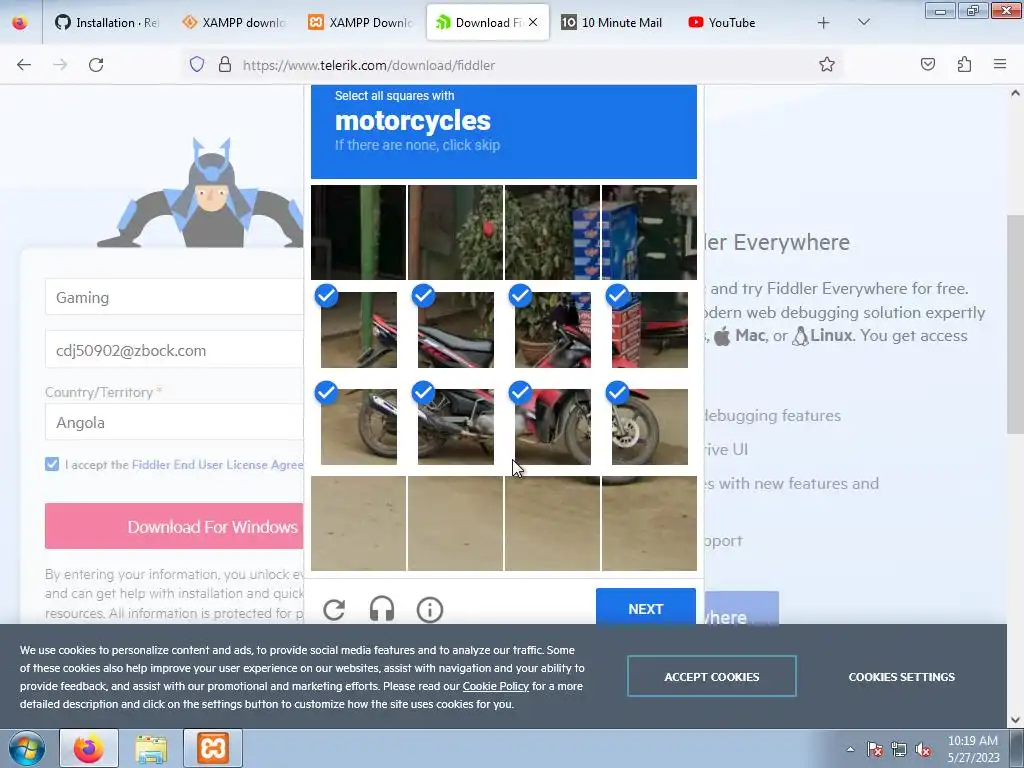Show site security padlock info
This screenshot has height=768, width=1024.
tap(225, 65)
